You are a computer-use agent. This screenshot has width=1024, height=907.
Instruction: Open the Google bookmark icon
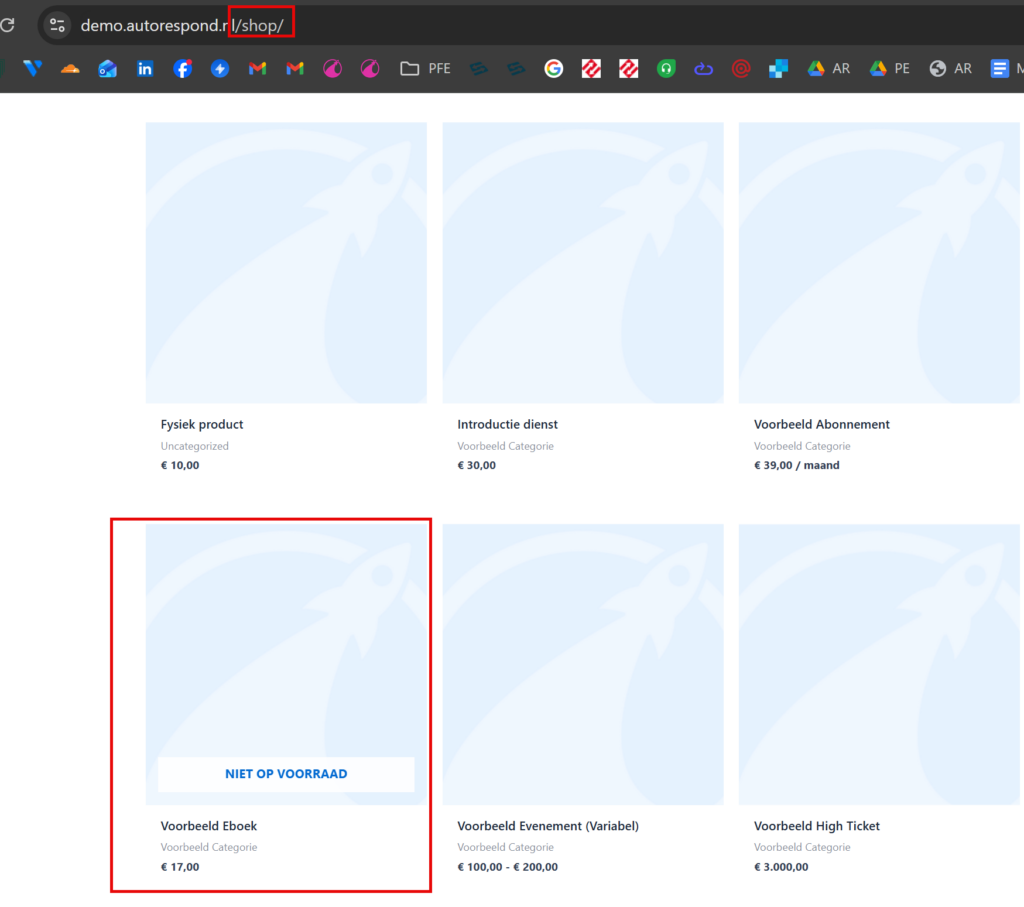tap(553, 68)
